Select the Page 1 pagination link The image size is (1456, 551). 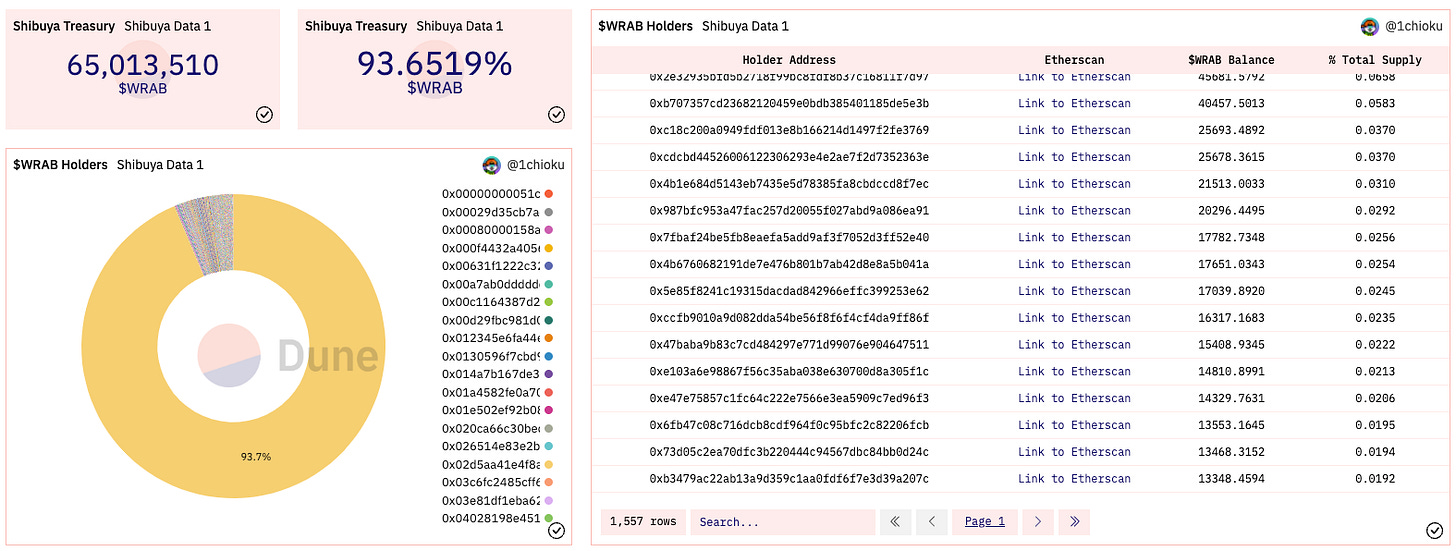985,521
